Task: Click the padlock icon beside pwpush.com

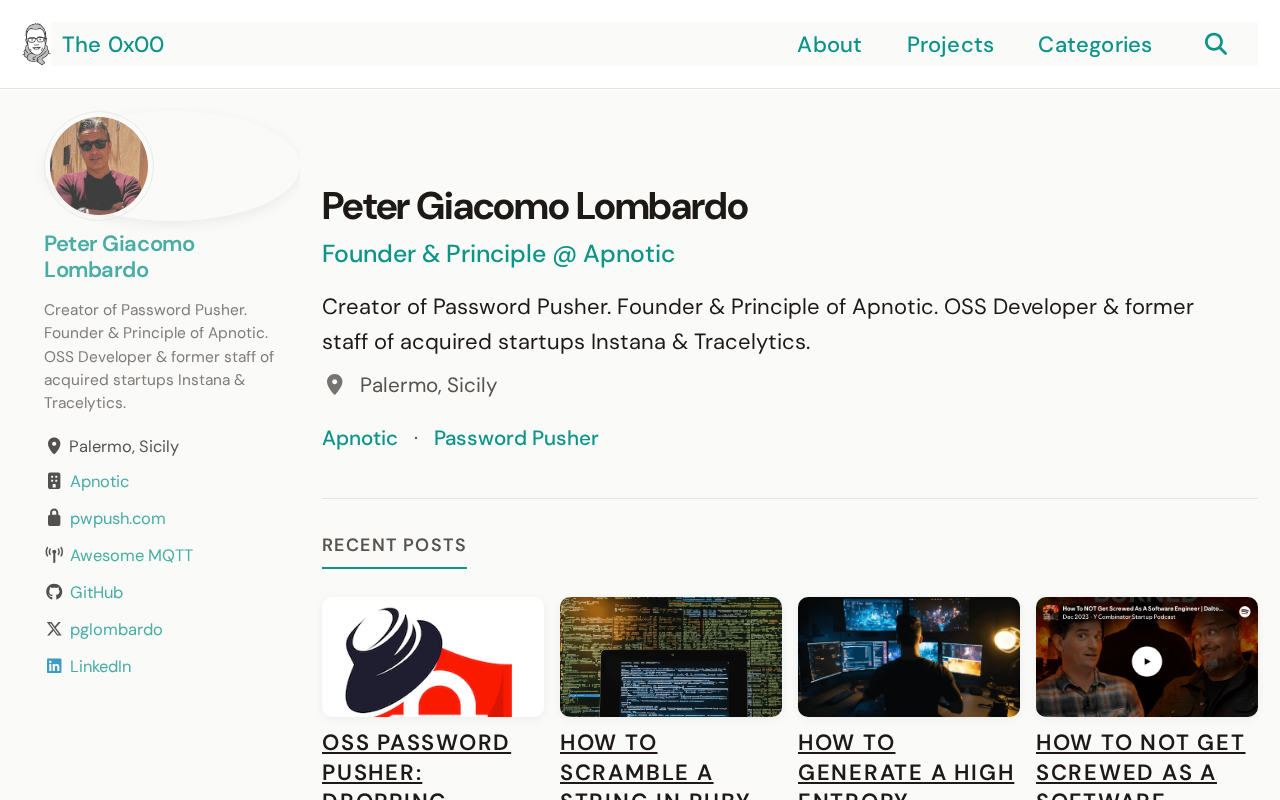Action: (54, 518)
